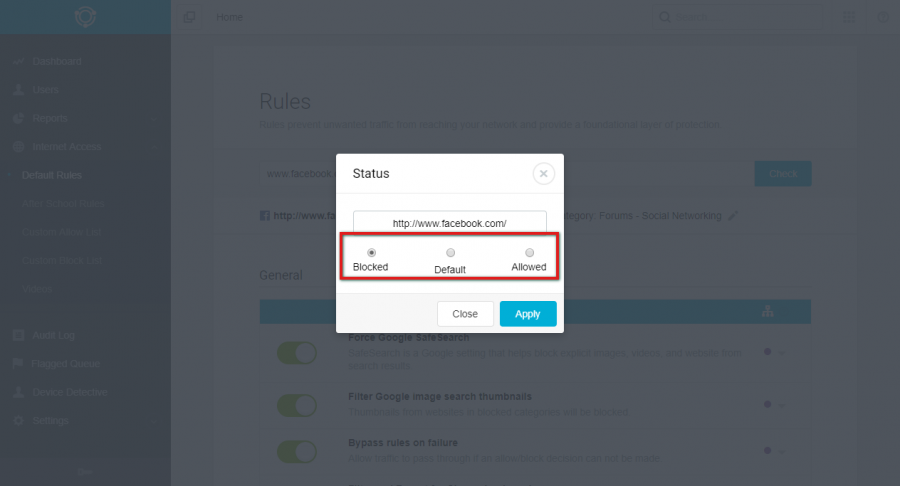Click the pencil edit icon beside category
The image size is (900, 486).
(x=733, y=216)
